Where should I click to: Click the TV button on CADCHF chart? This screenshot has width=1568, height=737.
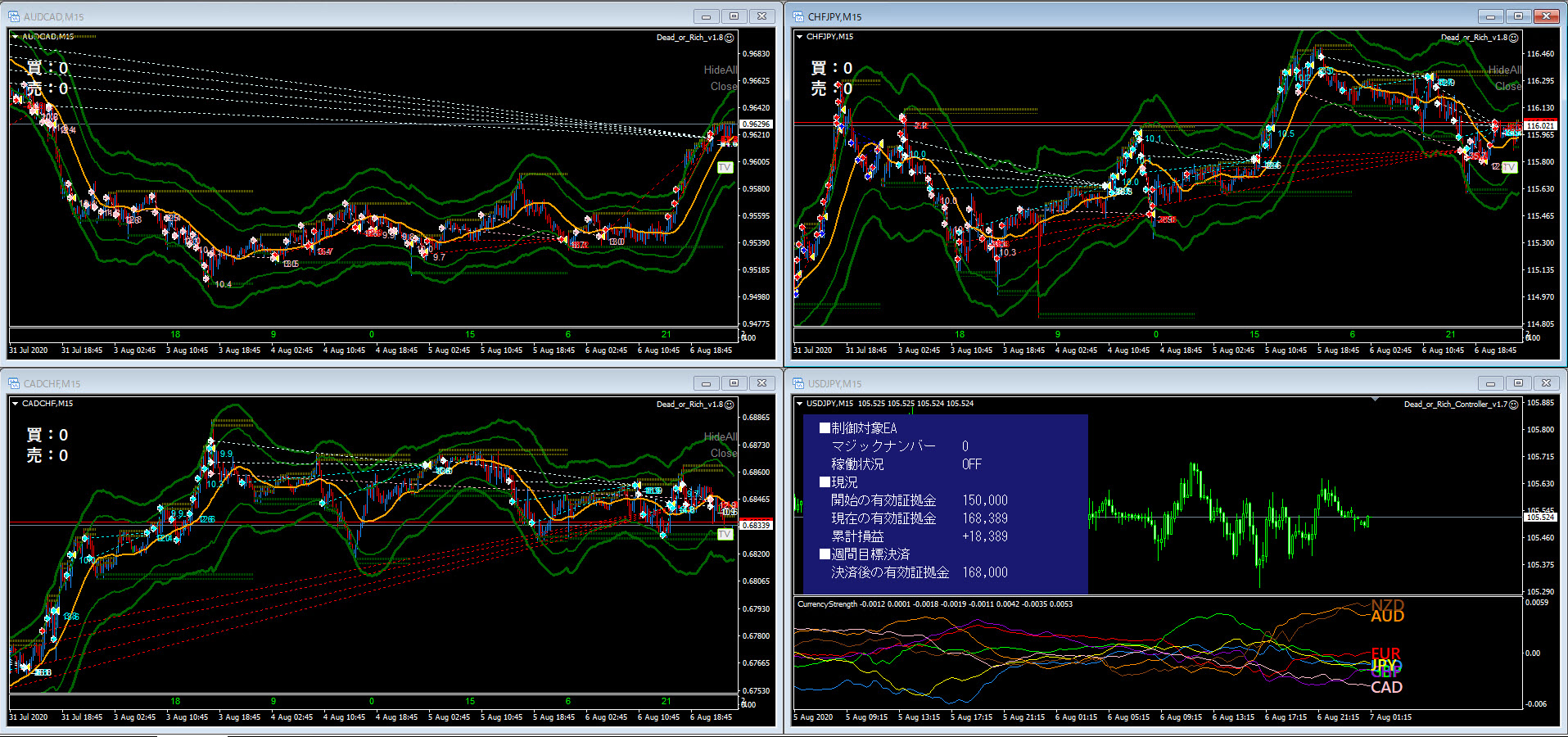[x=725, y=535]
